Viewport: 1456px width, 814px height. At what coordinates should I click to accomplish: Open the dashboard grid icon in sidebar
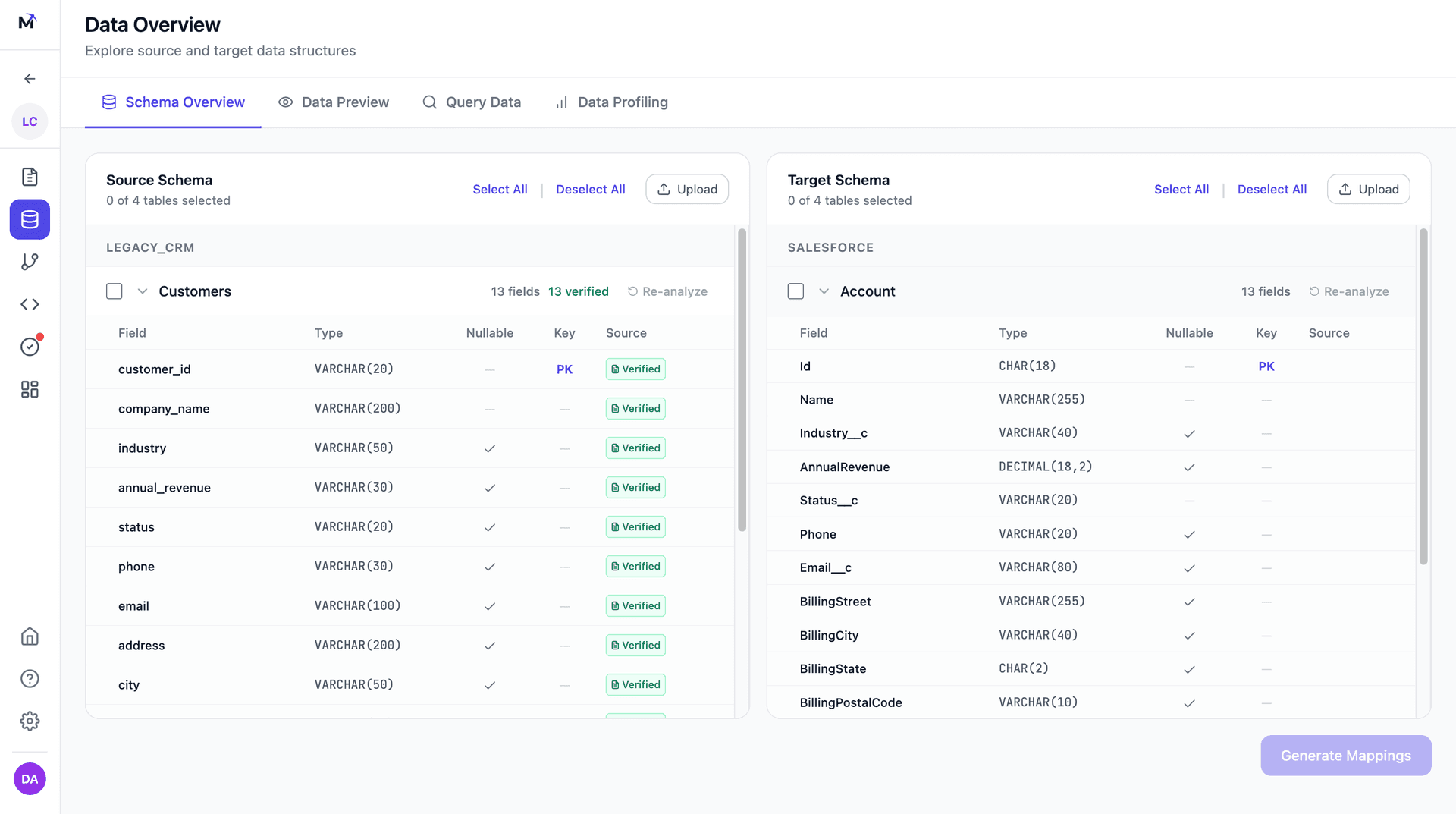(x=30, y=389)
